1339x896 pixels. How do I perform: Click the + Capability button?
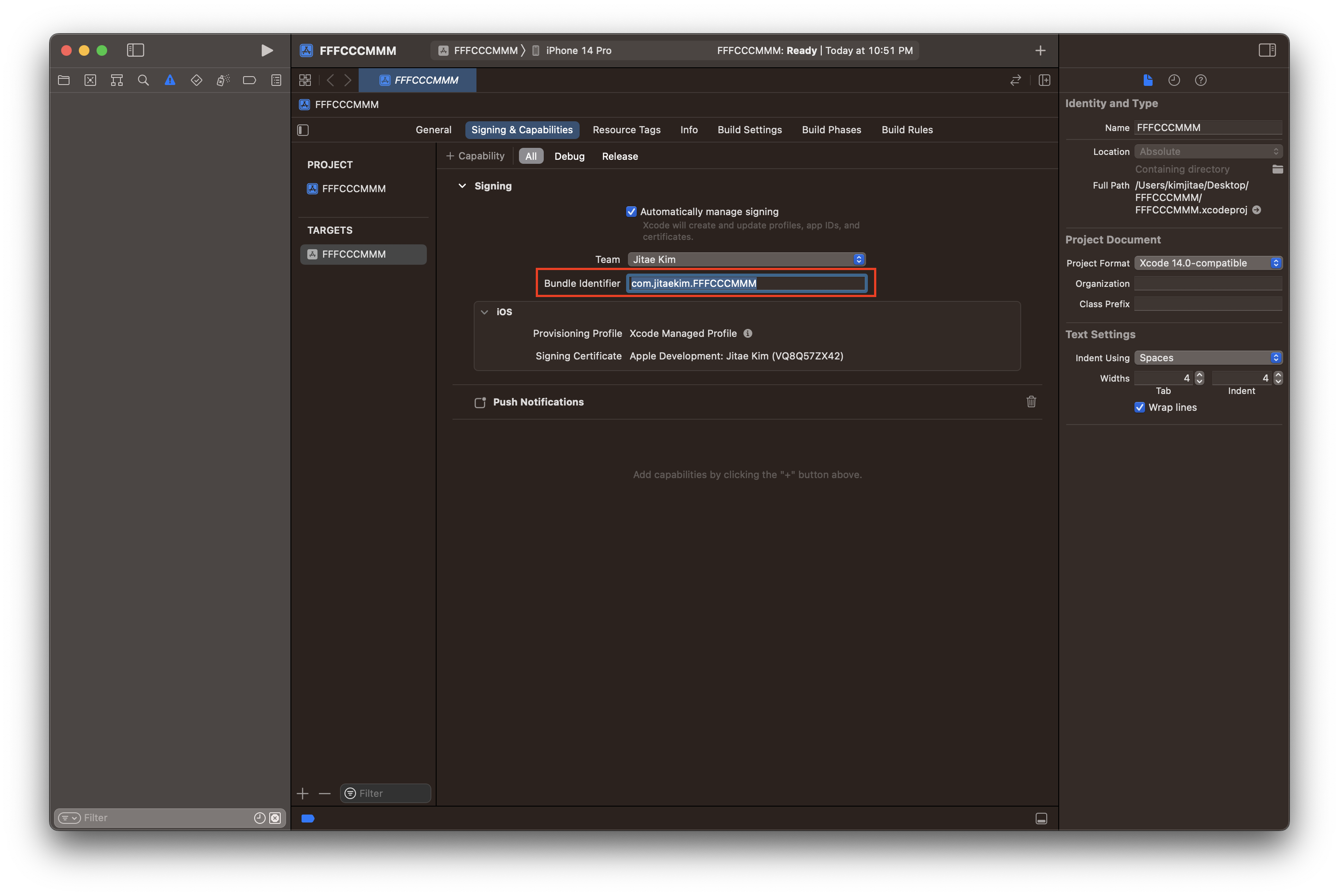point(475,156)
